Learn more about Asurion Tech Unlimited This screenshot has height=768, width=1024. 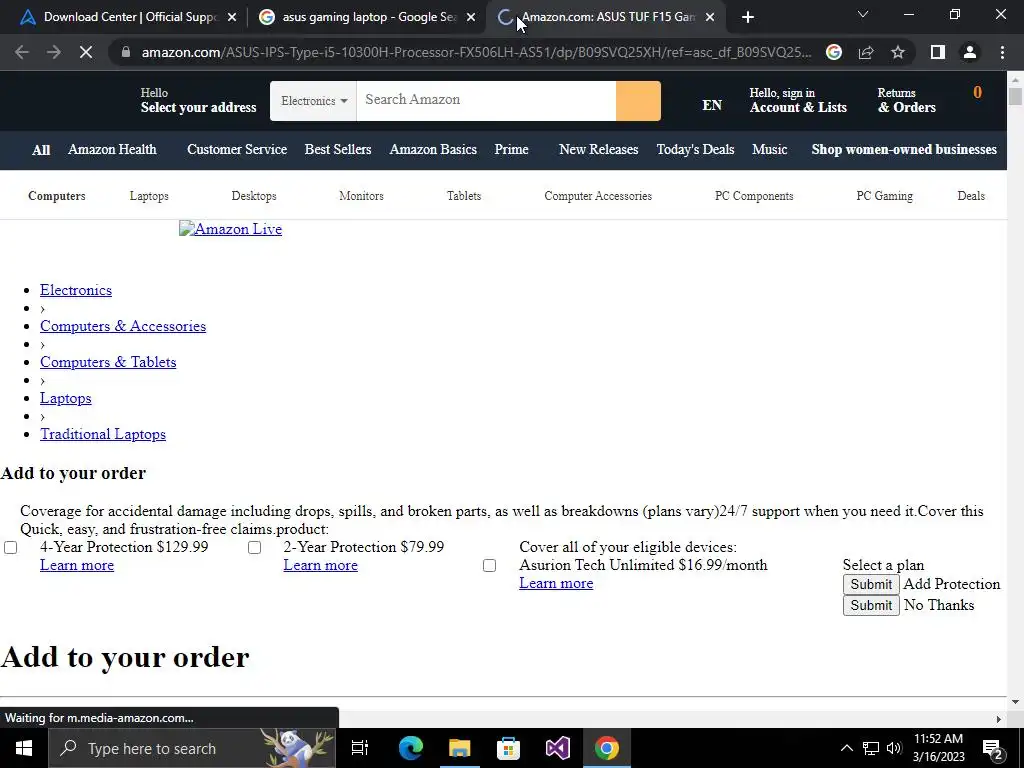pos(556,583)
